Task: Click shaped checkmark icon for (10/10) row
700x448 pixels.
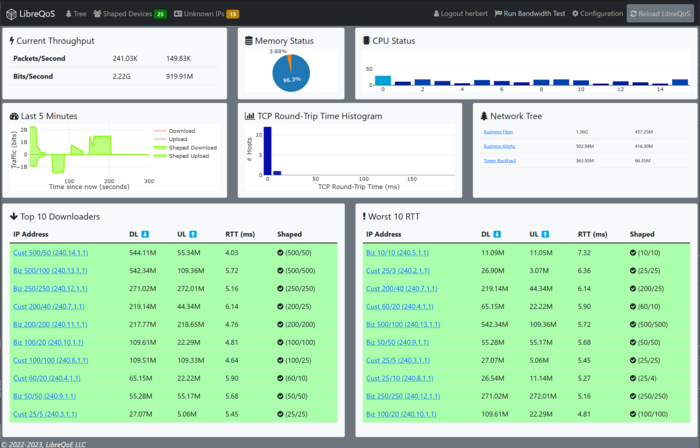Action: click(x=633, y=253)
